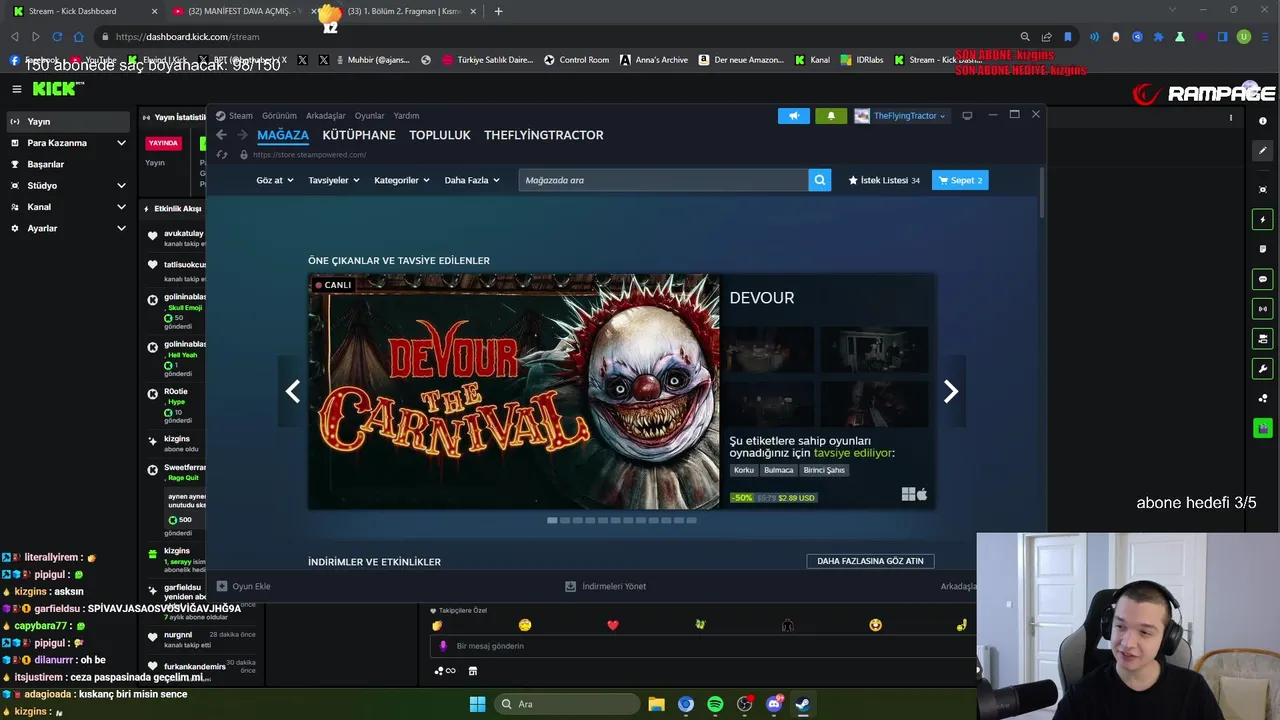Click Steam's forward navigation arrow
This screenshot has width=1280, height=720.
pos(241,135)
